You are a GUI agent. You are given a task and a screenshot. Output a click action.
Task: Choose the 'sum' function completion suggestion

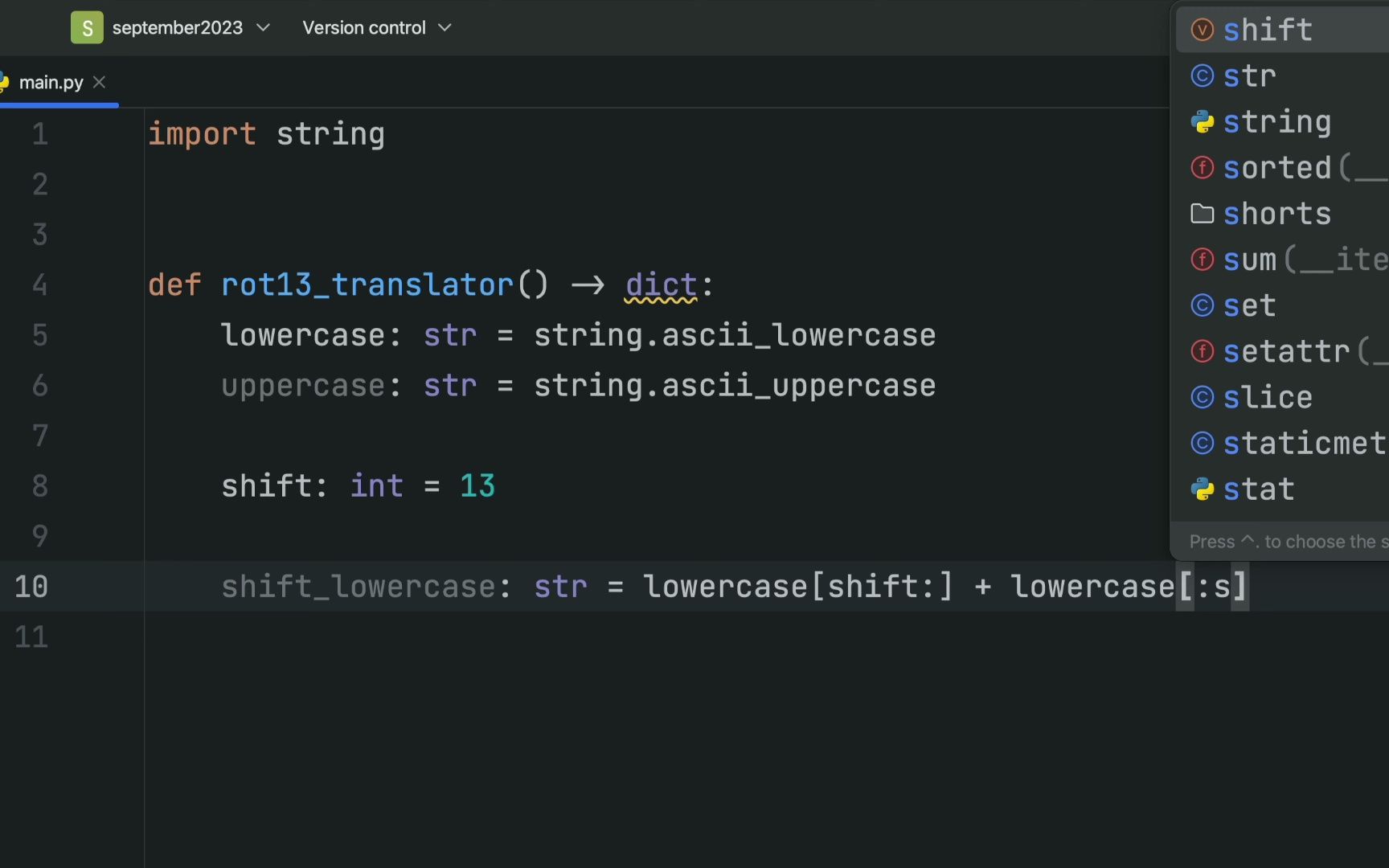[1282, 259]
